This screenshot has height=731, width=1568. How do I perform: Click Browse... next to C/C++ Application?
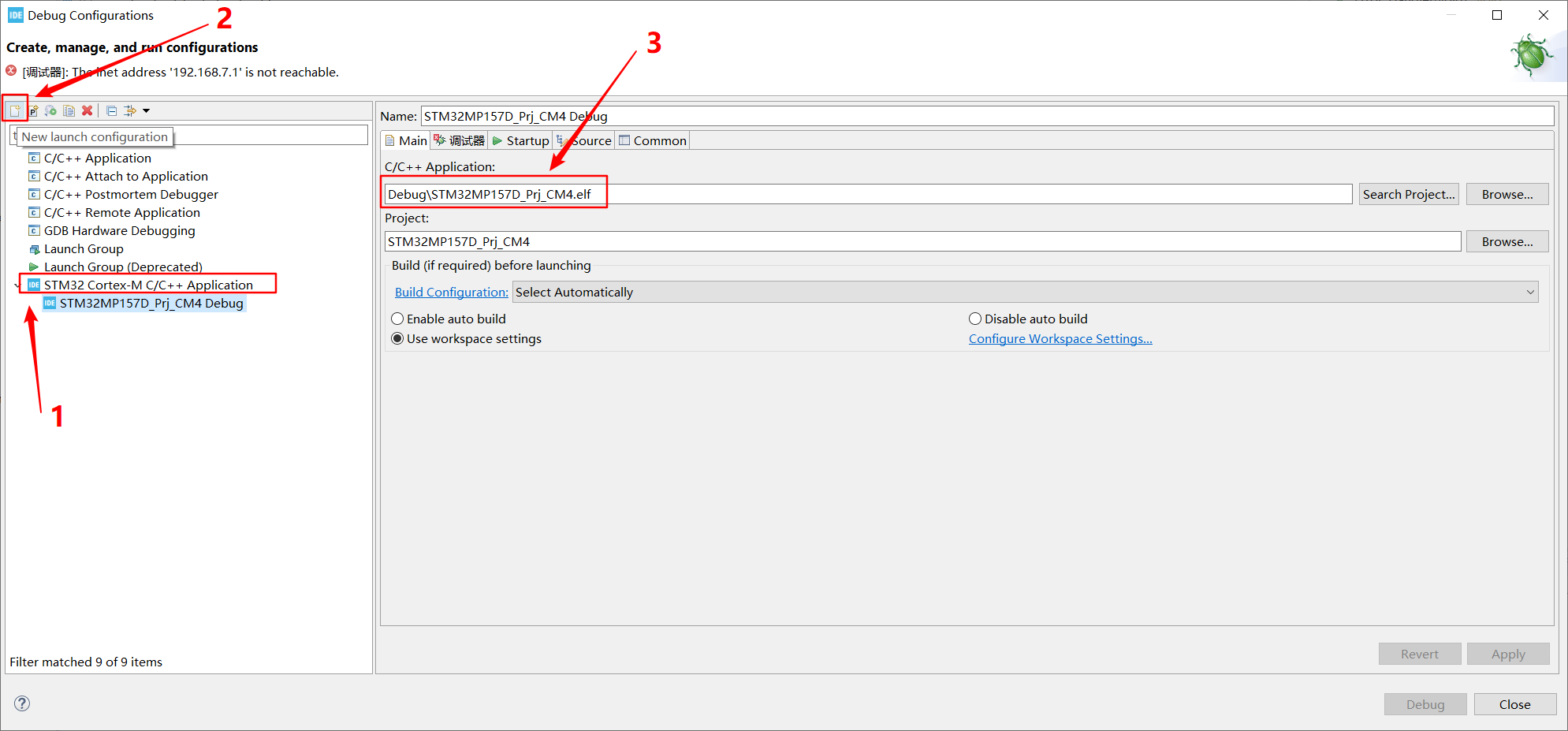point(1507,194)
